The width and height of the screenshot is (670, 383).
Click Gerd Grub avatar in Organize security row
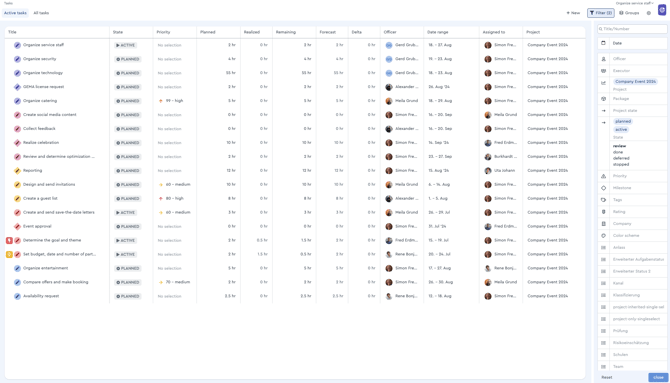tap(389, 59)
